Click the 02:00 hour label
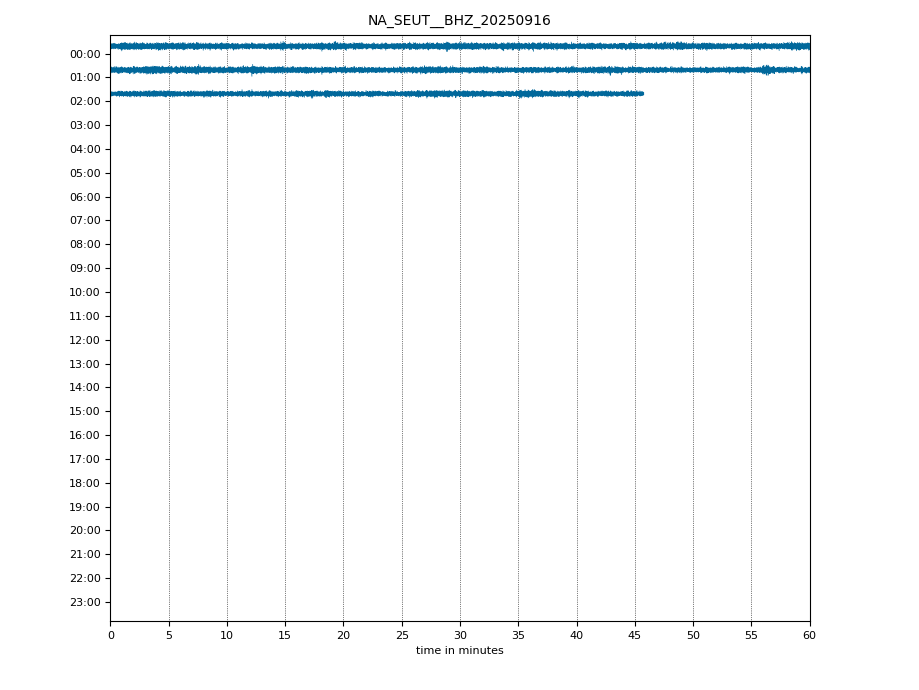 click(85, 101)
